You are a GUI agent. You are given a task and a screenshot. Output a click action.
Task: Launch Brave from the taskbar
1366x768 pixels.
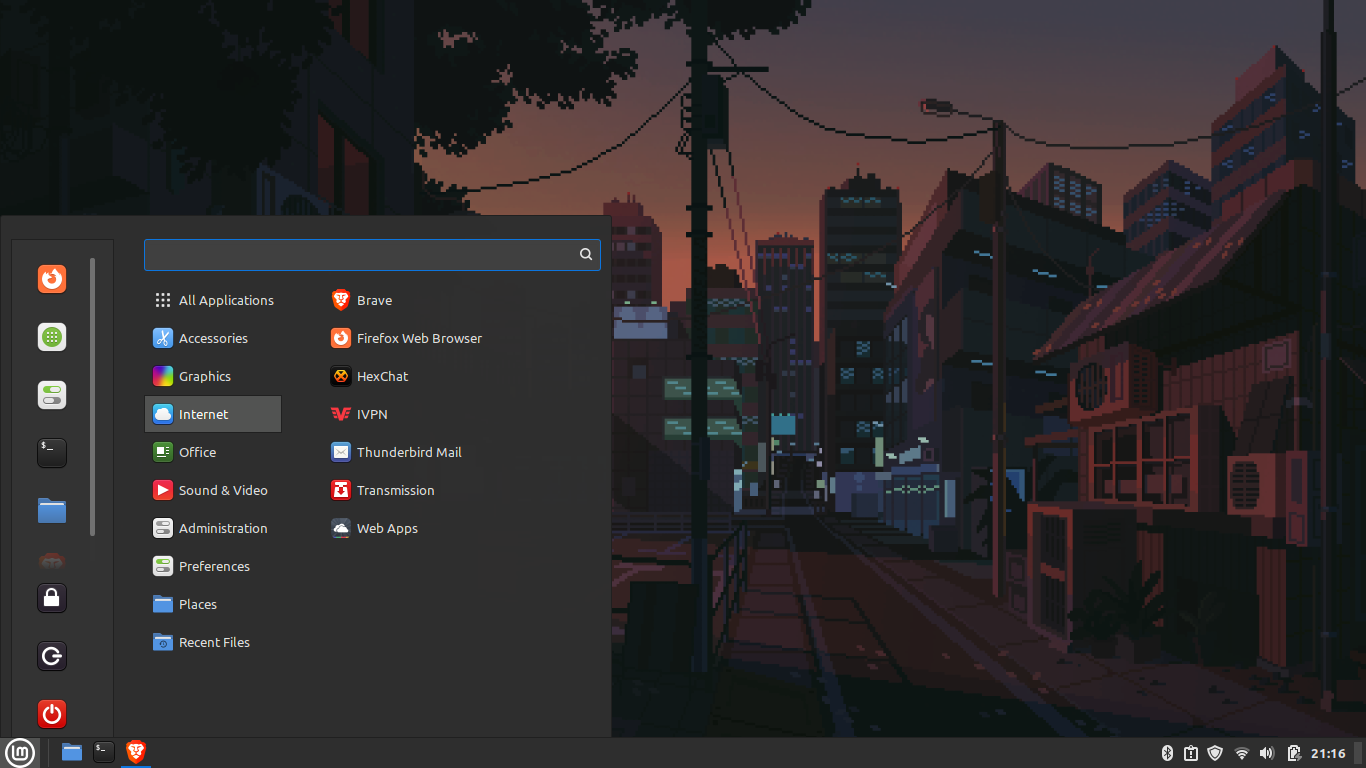coord(135,751)
